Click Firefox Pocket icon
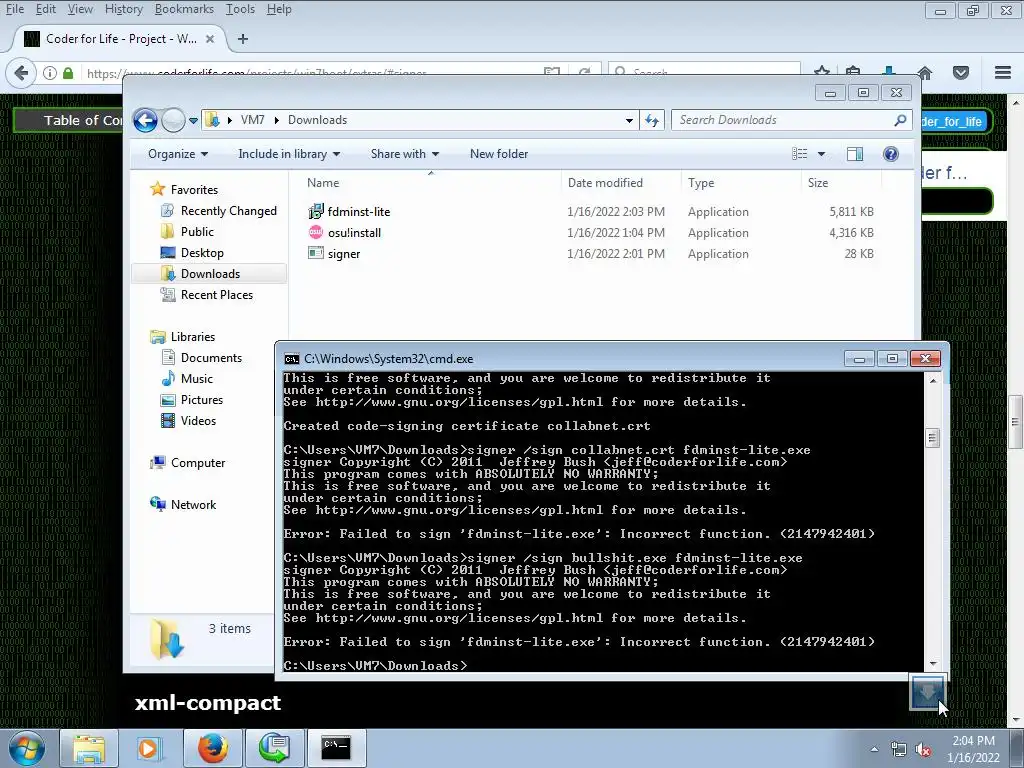The height and width of the screenshot is (768, 1024). point(961,72)
